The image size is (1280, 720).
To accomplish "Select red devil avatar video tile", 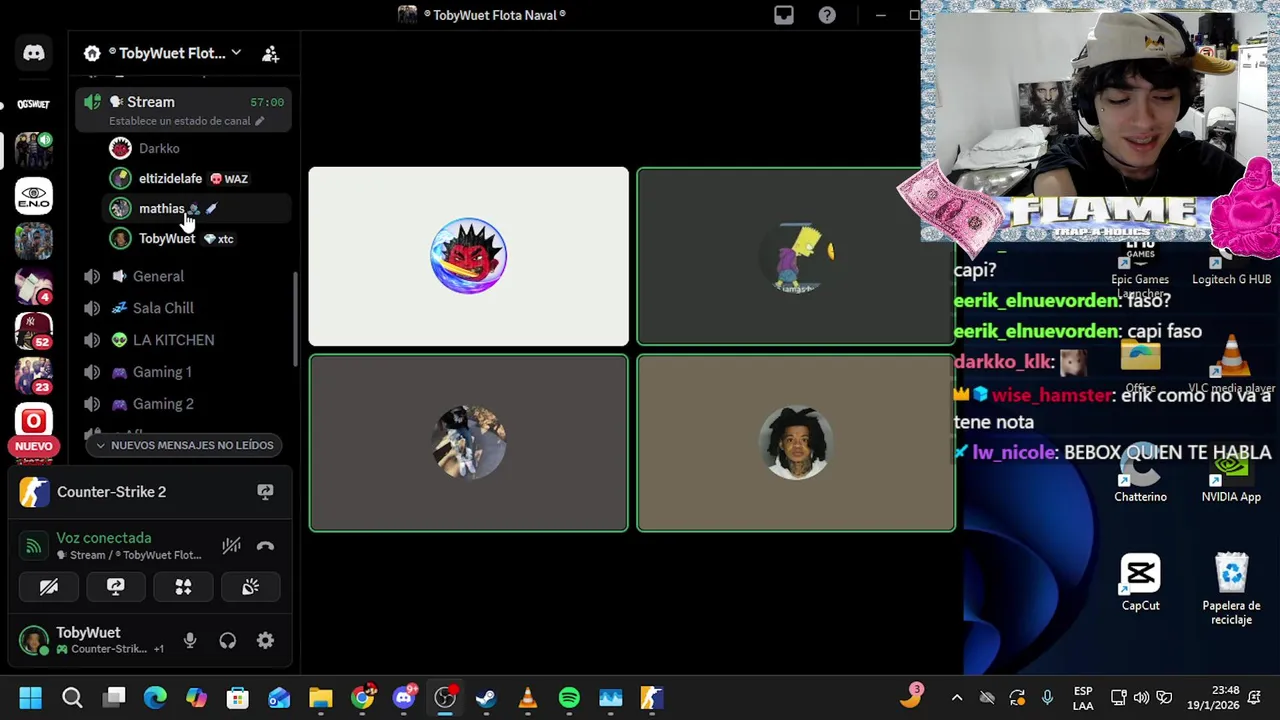I will pyautogui.click(x=469, y=256).
